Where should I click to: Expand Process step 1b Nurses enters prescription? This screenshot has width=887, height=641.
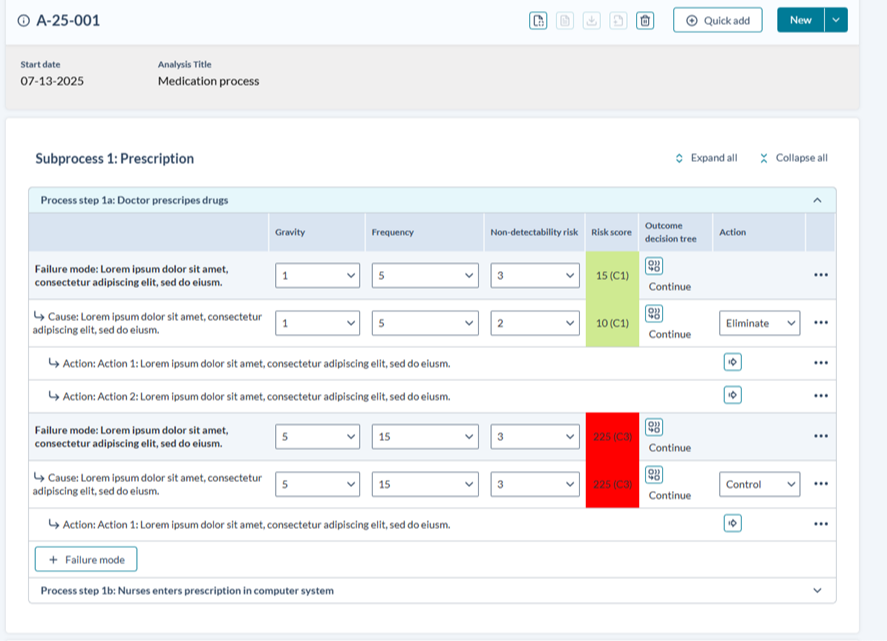(817, 590)
